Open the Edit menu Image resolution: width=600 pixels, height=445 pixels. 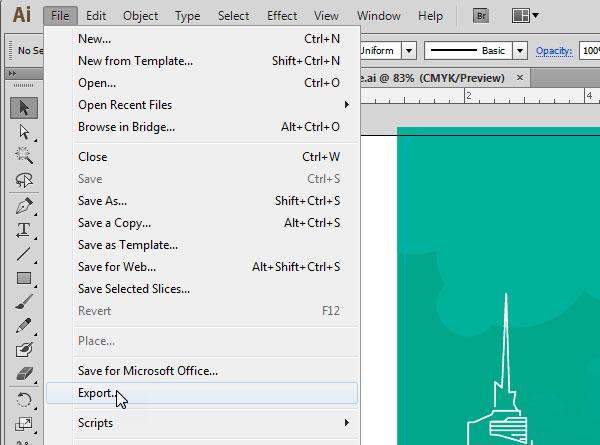tap(96, 16)
